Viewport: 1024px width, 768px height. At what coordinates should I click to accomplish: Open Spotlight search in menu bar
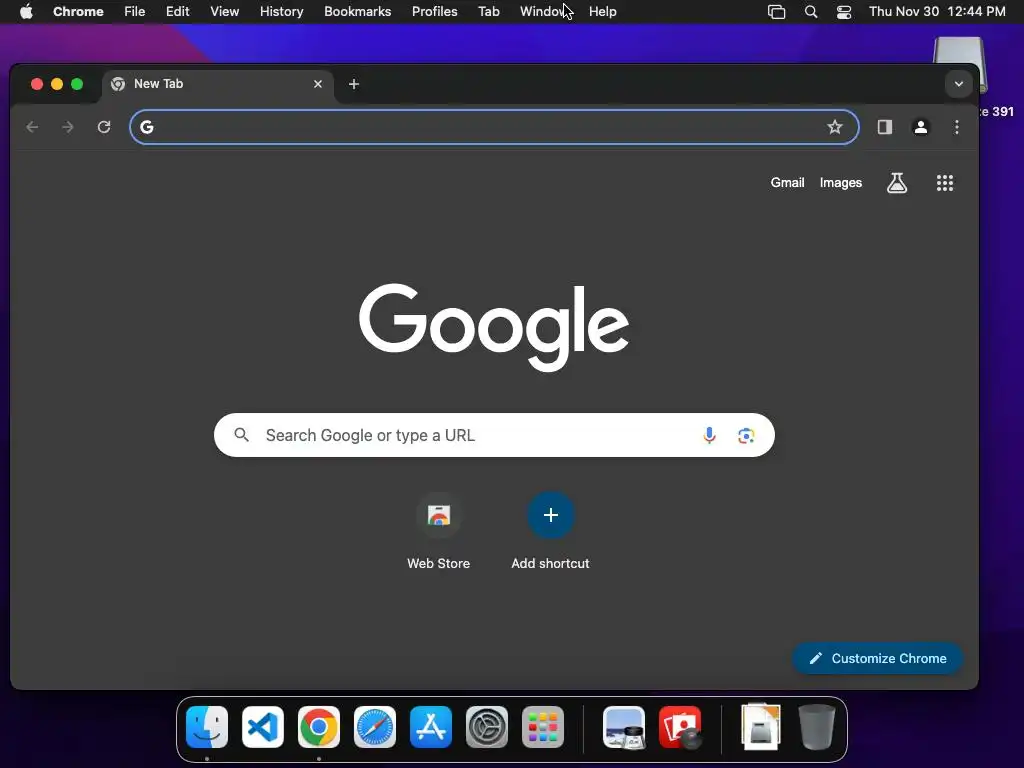[x=810, y=12]
